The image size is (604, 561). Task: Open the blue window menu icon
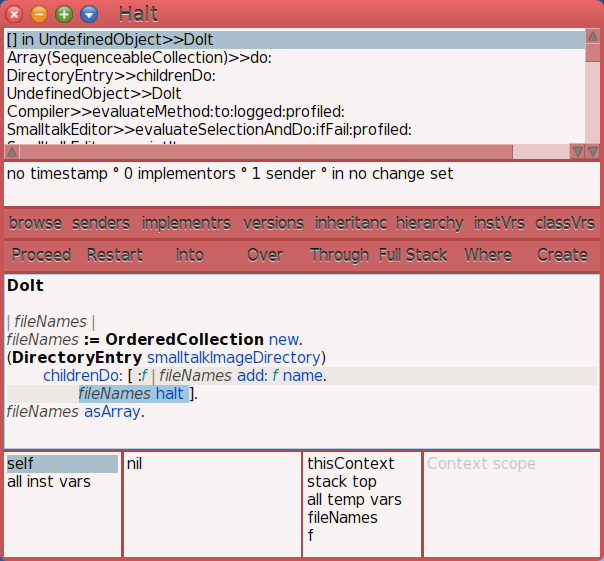click(x=89, y=14)
